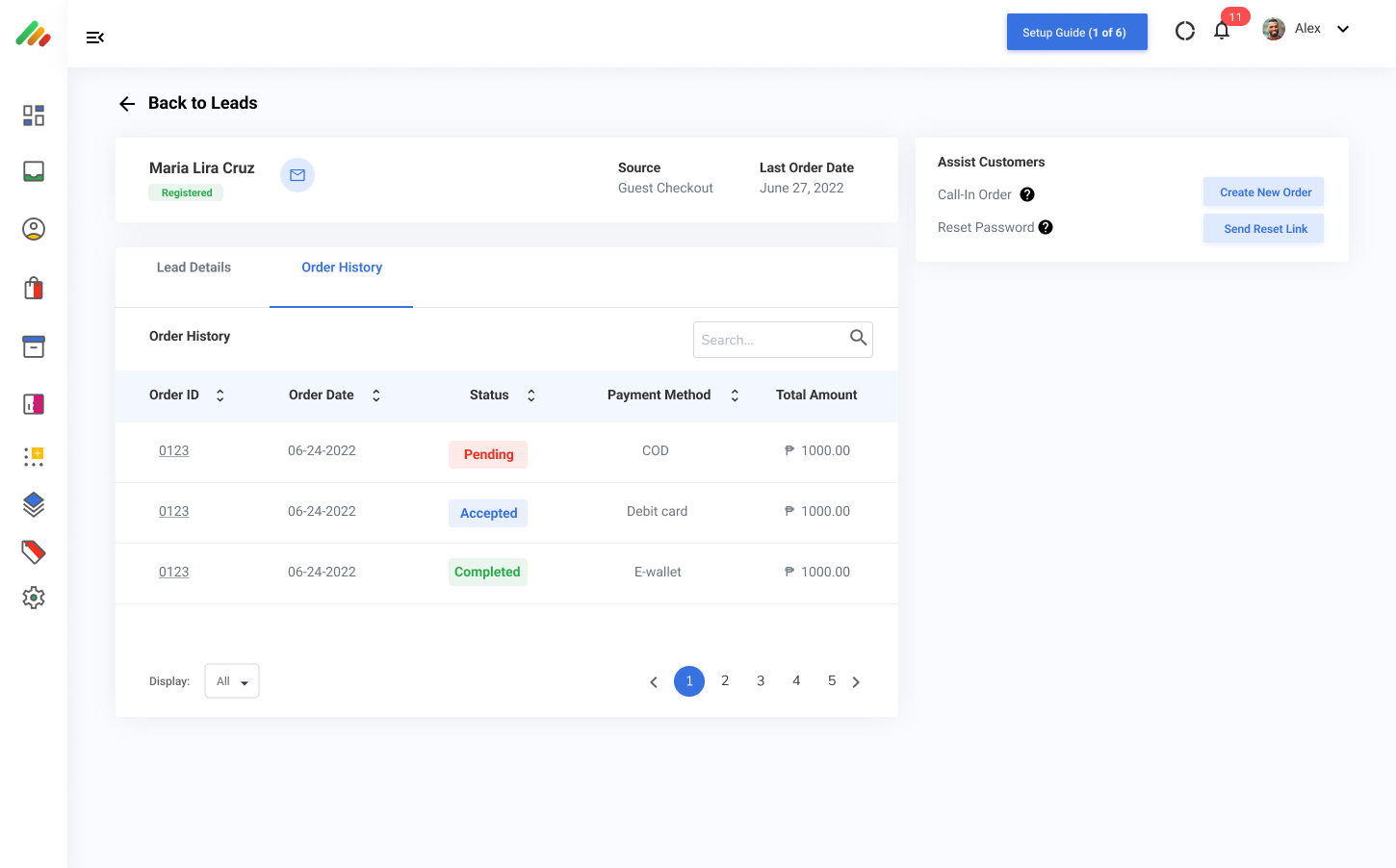Viewport: 1396px width, 868px height.
Task: Click the settings gear in sidebar
Action: point(34,598)
